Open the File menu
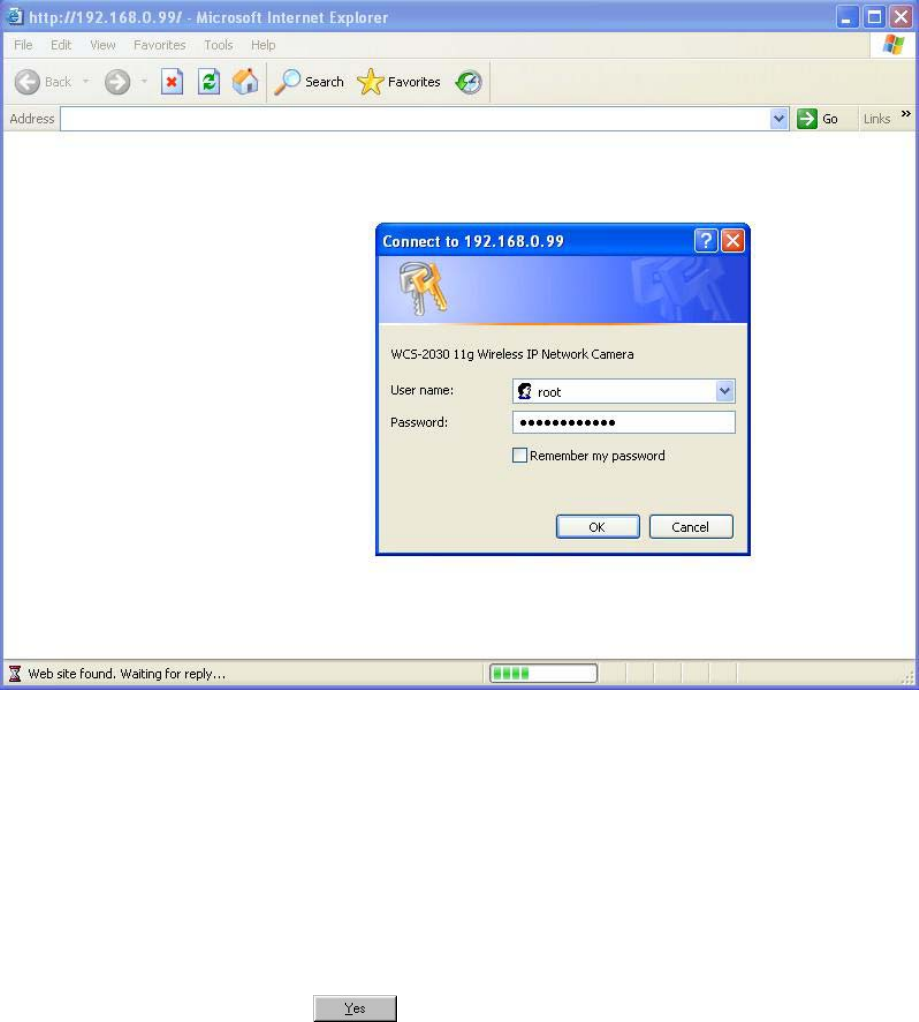 click(23, 45)
